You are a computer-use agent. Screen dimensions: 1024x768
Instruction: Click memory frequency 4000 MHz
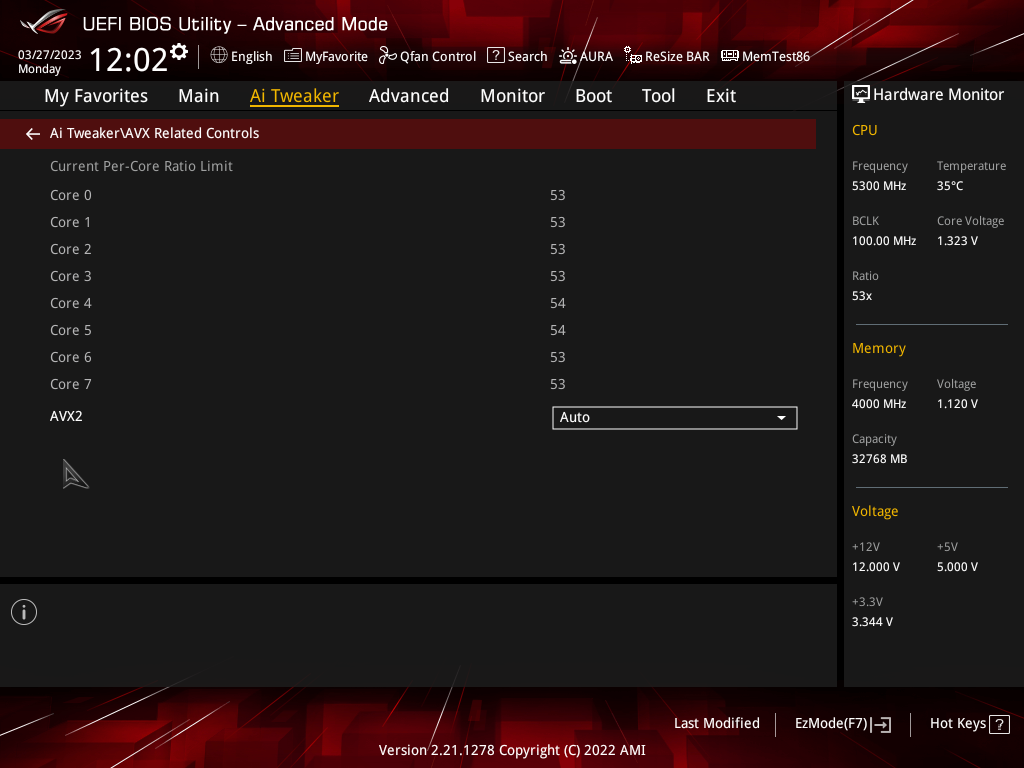tap(879, 404)
